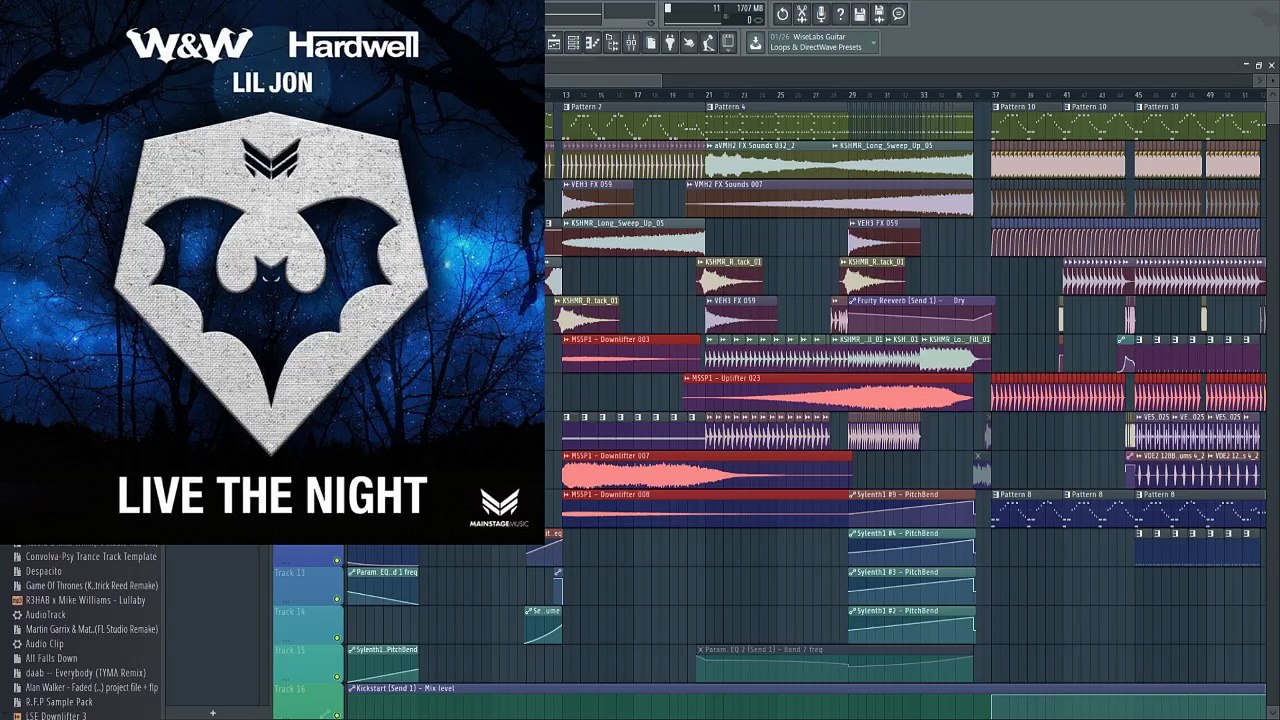Image resolution: width=1280 pixels, height=720 pixels.
Task: Save project with floppy disk icon
Action: click(x=860, y=14)
